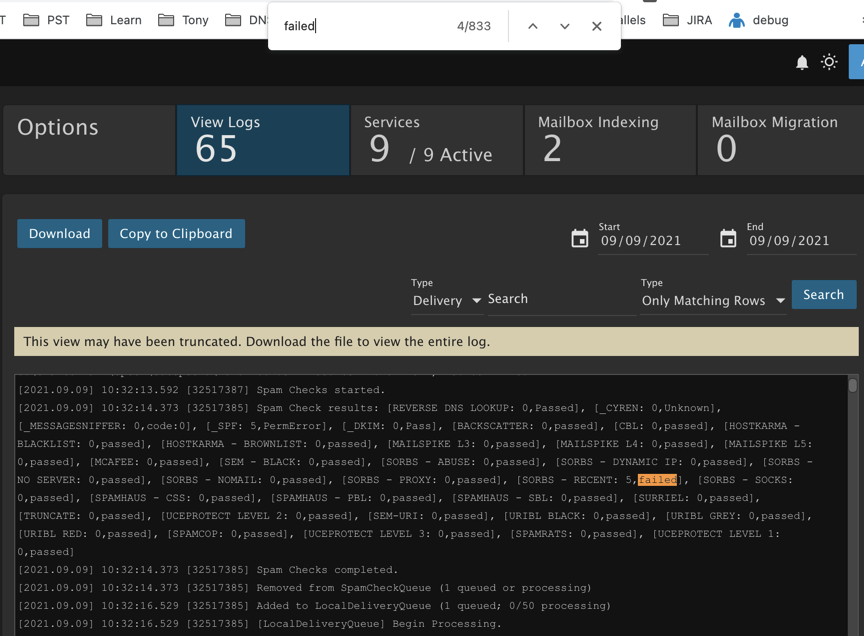Screen dimensions: 864x636
Task: Go to next find match arrow
Action: (x=565, y=26)
